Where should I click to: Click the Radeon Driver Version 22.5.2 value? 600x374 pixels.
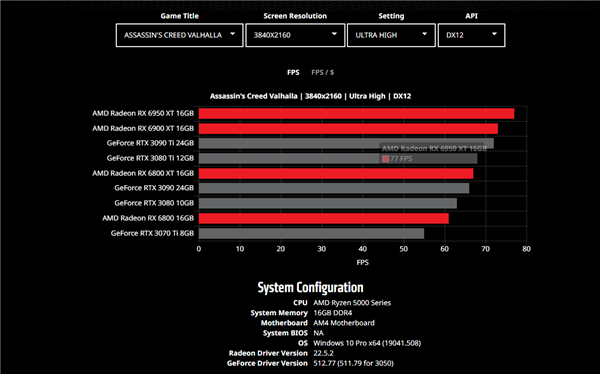[323, 353]
